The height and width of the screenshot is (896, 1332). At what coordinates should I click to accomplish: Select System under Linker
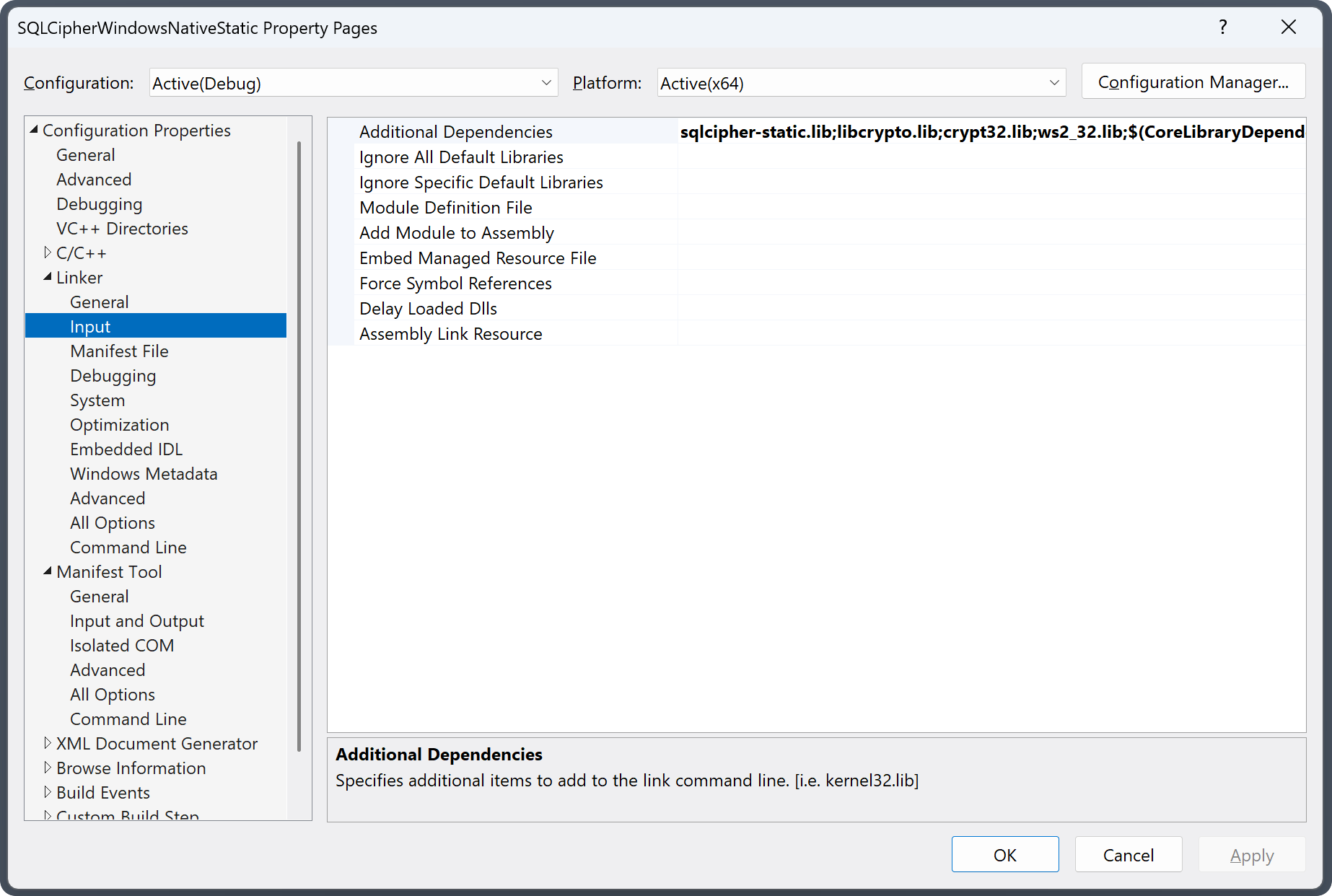point(97,400)
